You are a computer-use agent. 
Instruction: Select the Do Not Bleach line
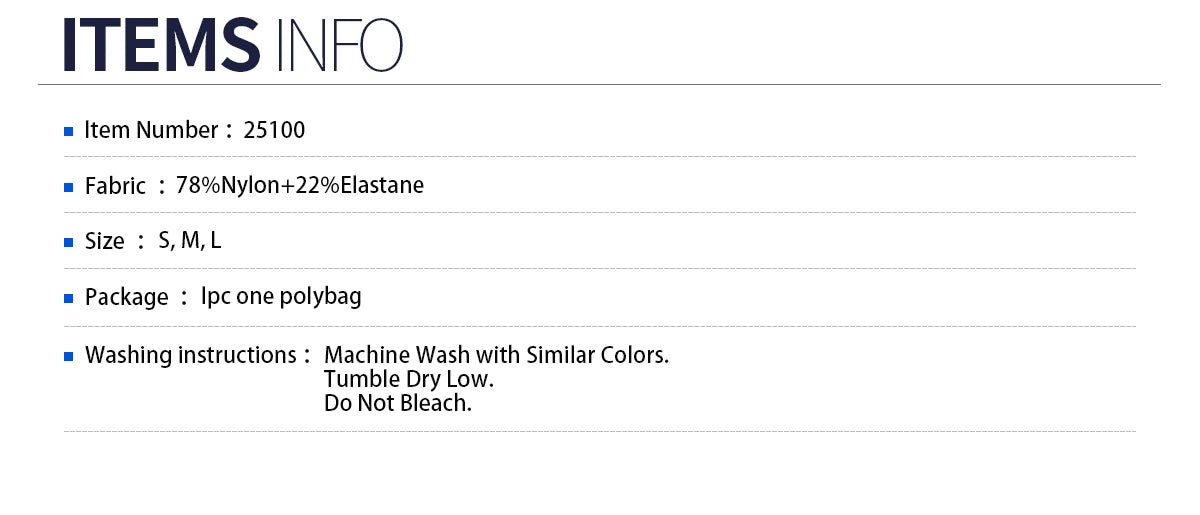coord(398,404)
